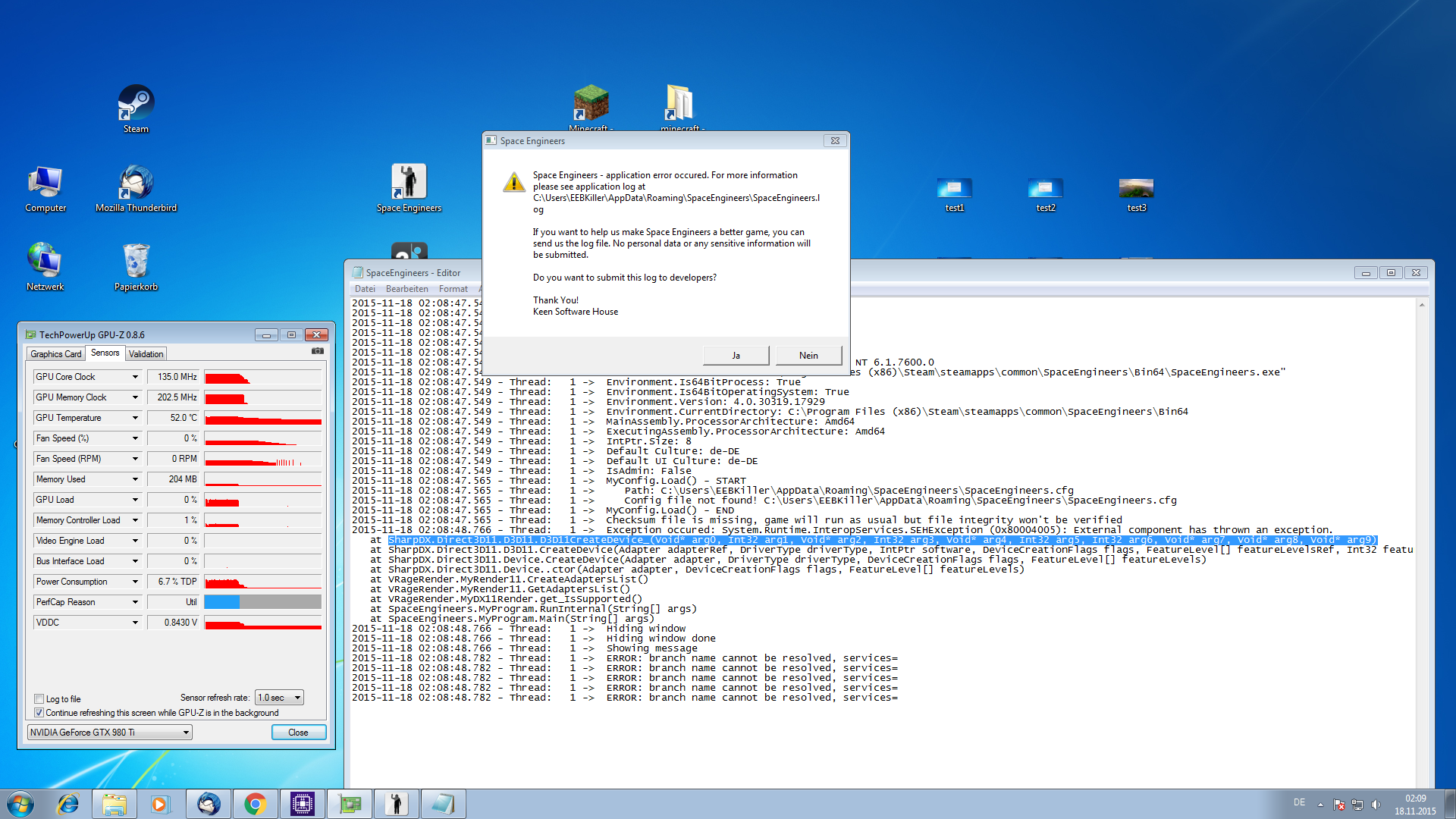Click Ja to submit the log
Screen dimensions: 1456x819
click(736, 356)
